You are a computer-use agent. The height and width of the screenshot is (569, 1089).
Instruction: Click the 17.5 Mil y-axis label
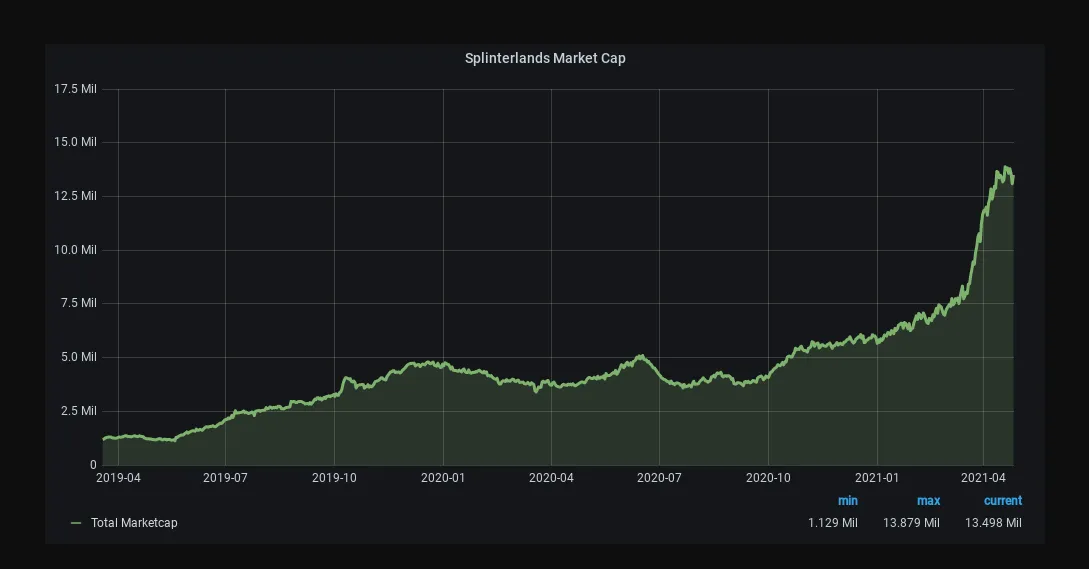75,89
